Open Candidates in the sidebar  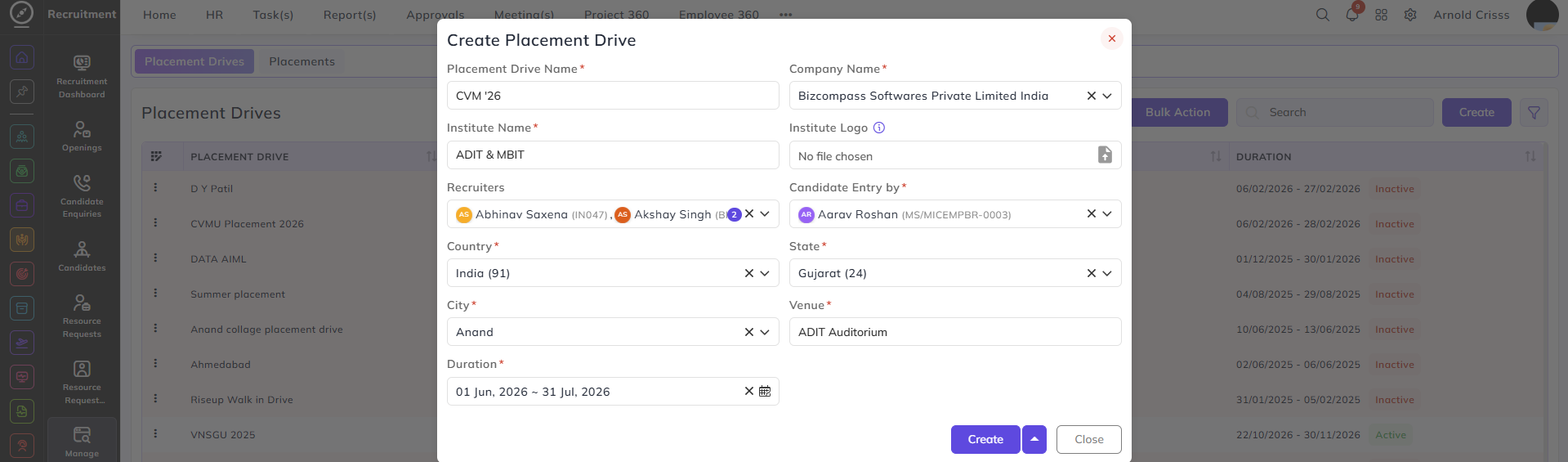tap(82, 256)
